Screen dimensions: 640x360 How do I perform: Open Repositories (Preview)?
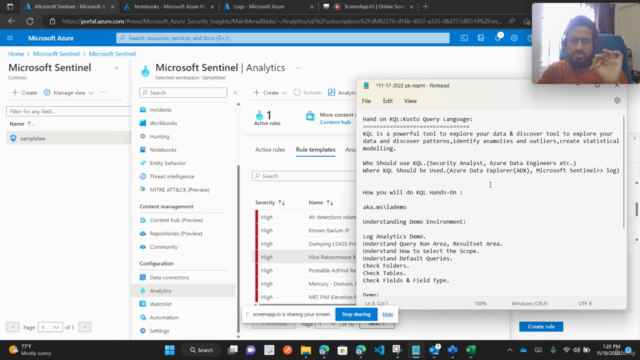[x=176, y=233]
